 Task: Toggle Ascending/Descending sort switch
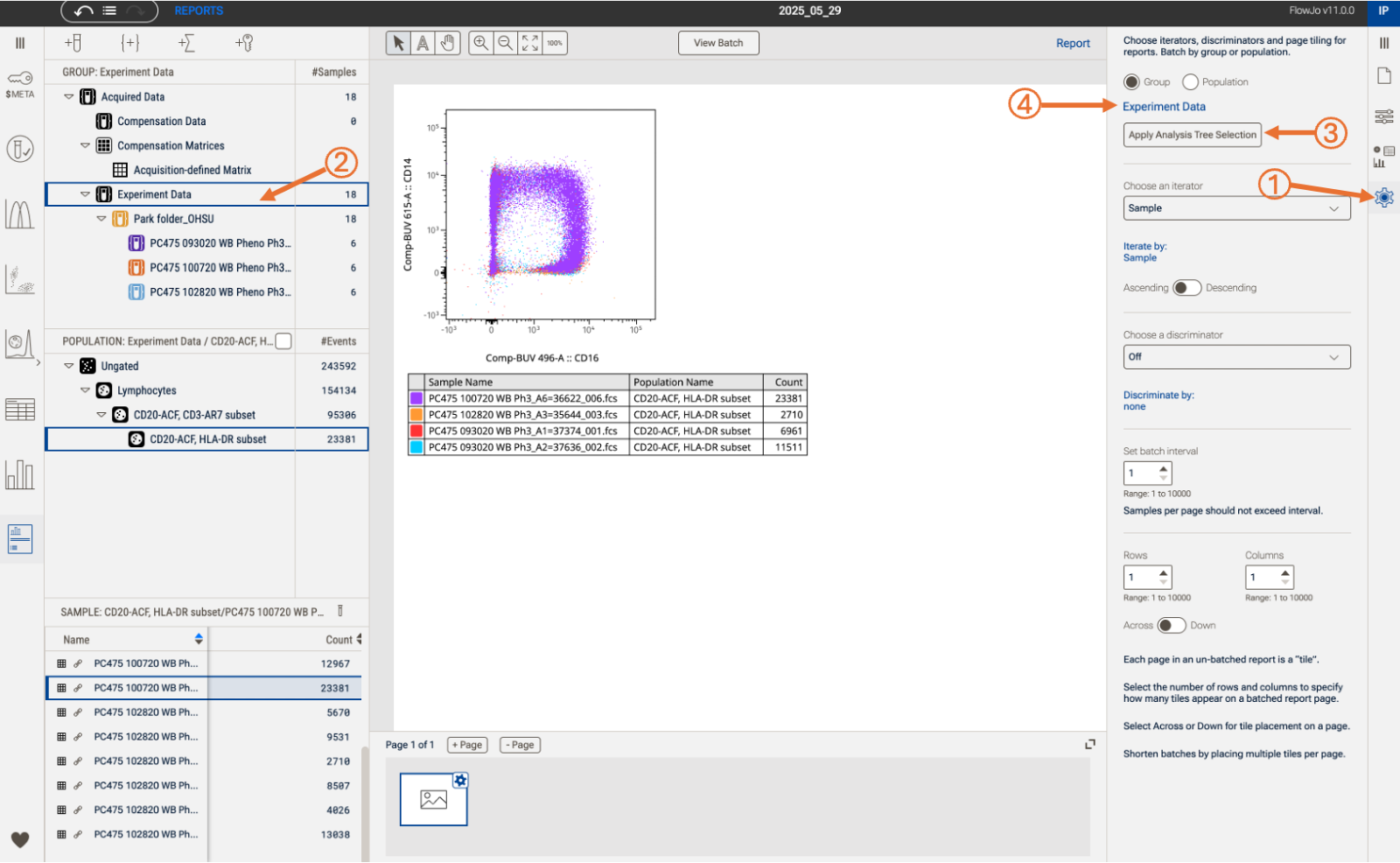point(1186,288)
